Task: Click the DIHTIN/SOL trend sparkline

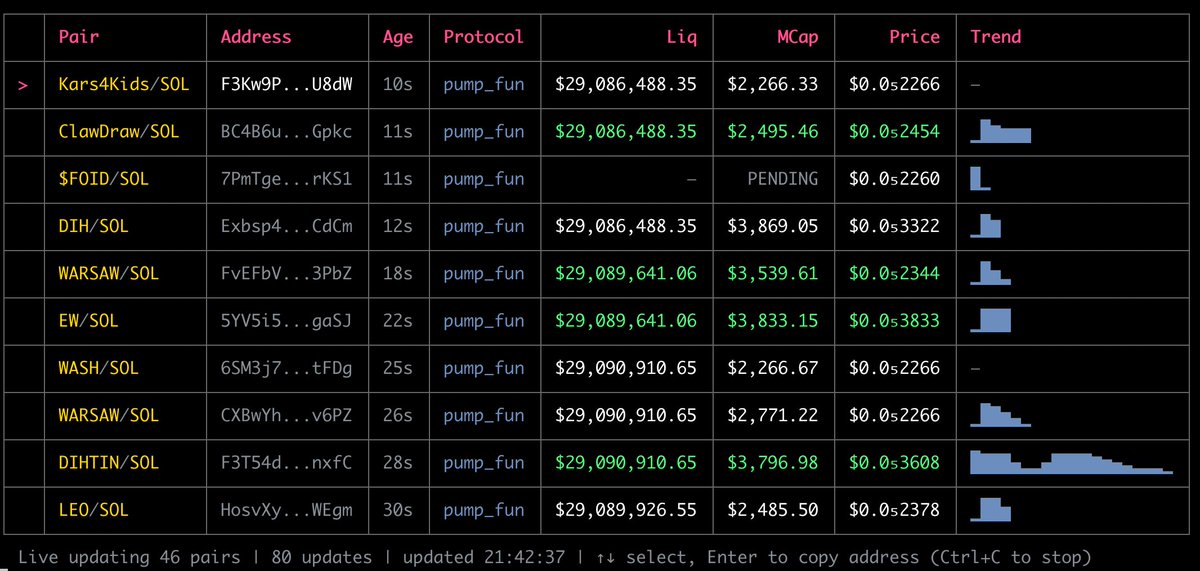Action: click(1071, 463)
